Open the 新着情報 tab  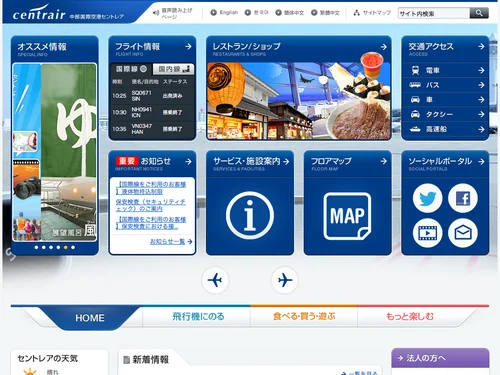(x=150, y=360)
